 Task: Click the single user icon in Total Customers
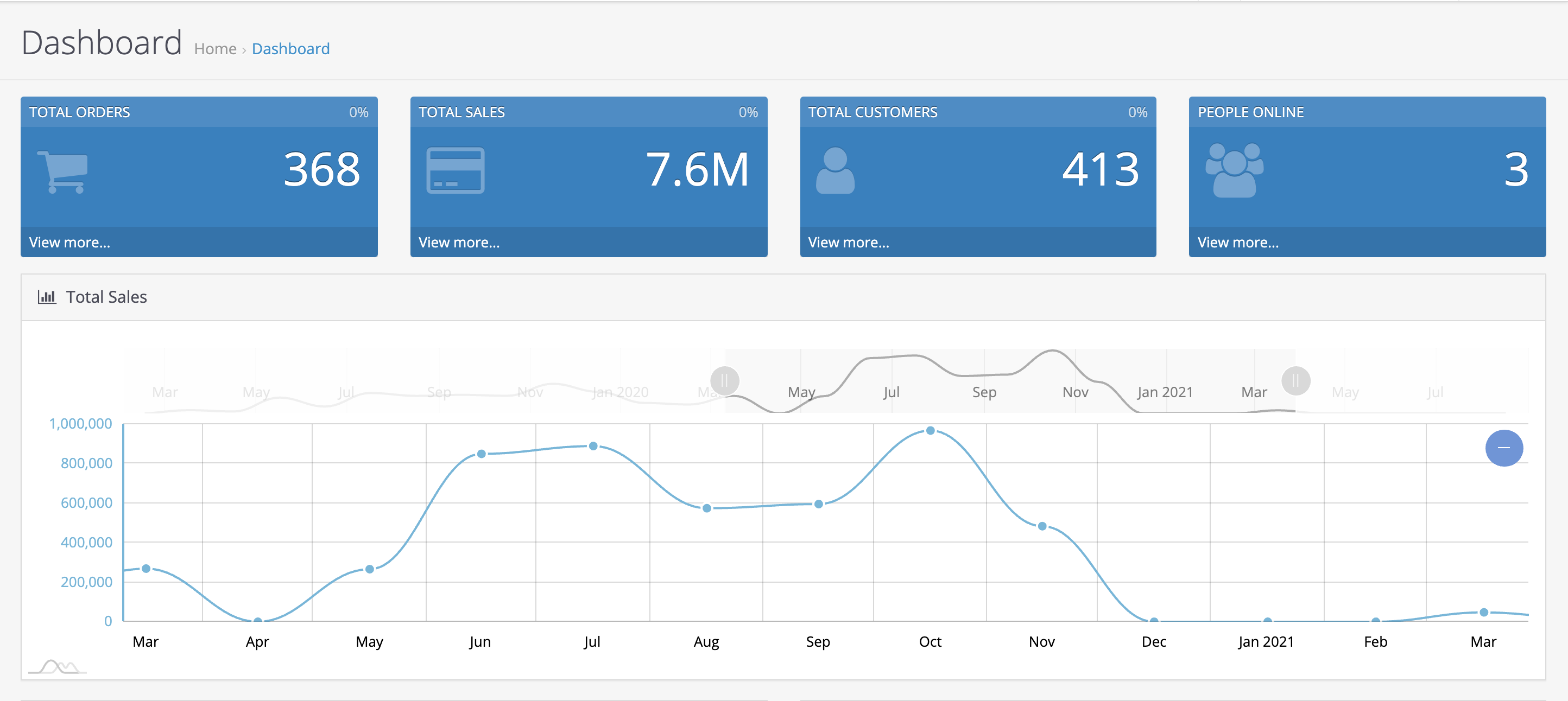(x=835, y=170)
